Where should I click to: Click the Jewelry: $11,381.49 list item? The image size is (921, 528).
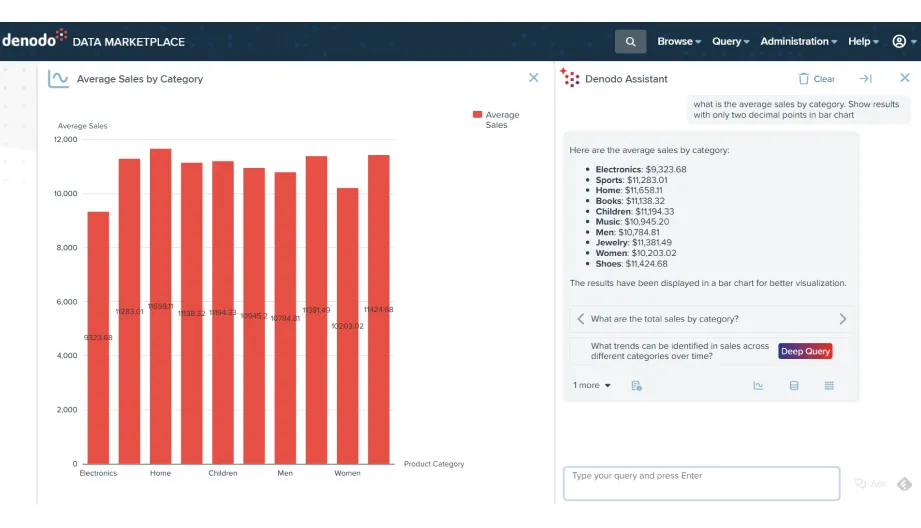point(633,243)
